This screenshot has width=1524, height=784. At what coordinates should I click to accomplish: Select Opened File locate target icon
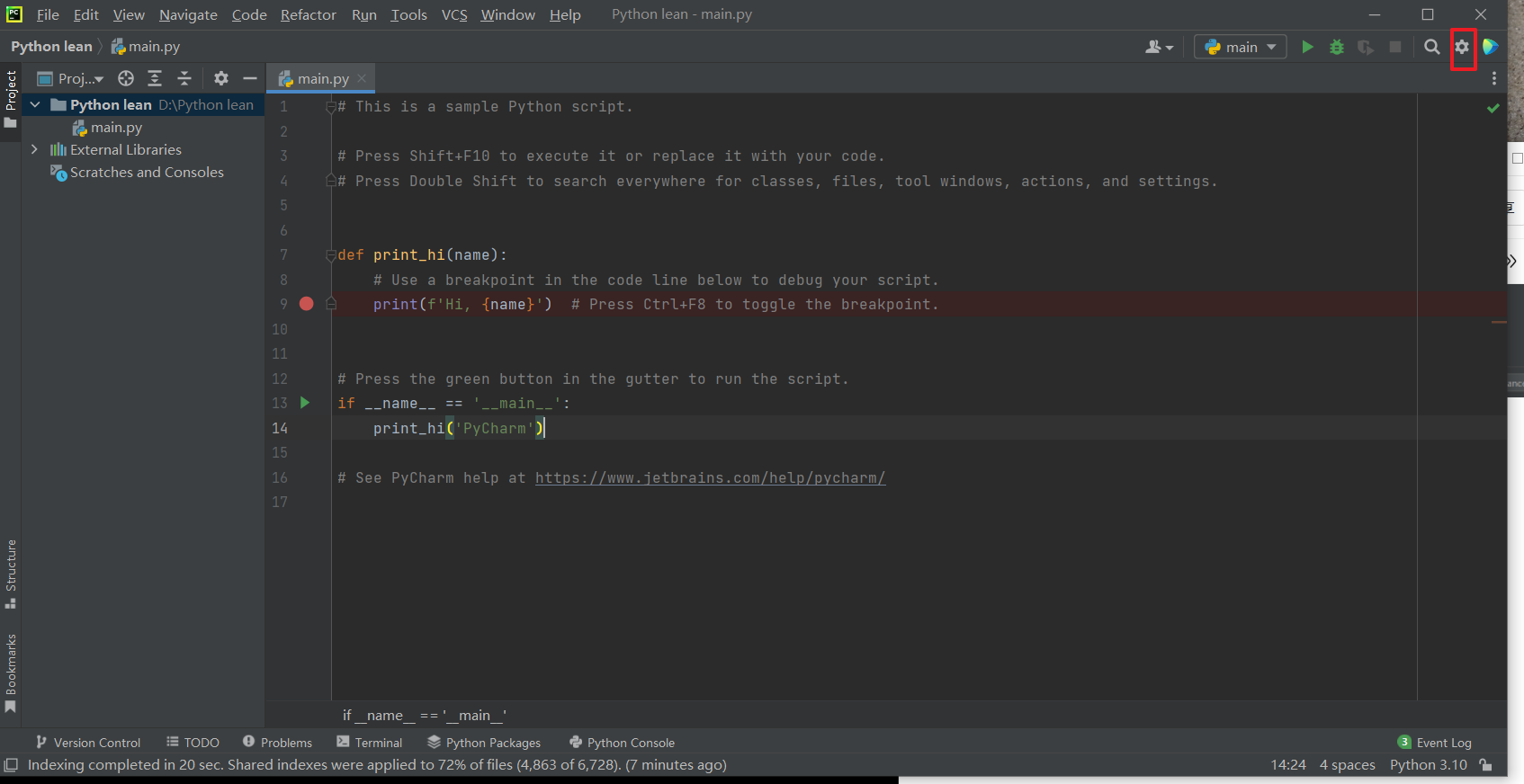126,78
